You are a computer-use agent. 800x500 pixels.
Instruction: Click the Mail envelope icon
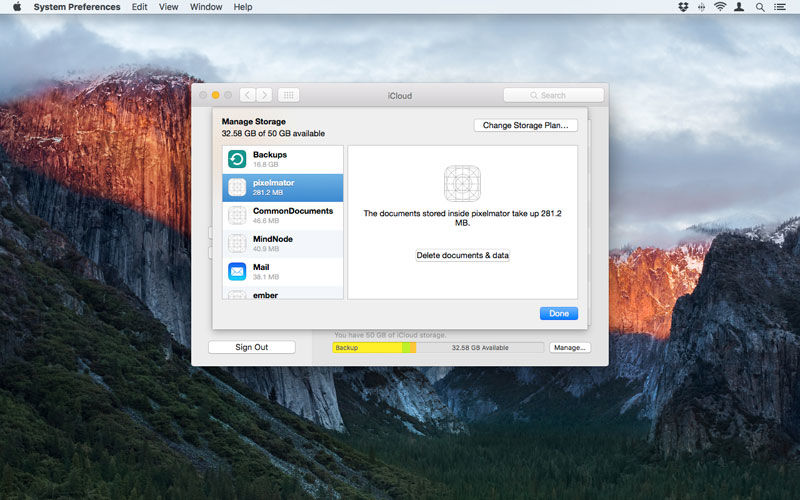click(237, 271)
